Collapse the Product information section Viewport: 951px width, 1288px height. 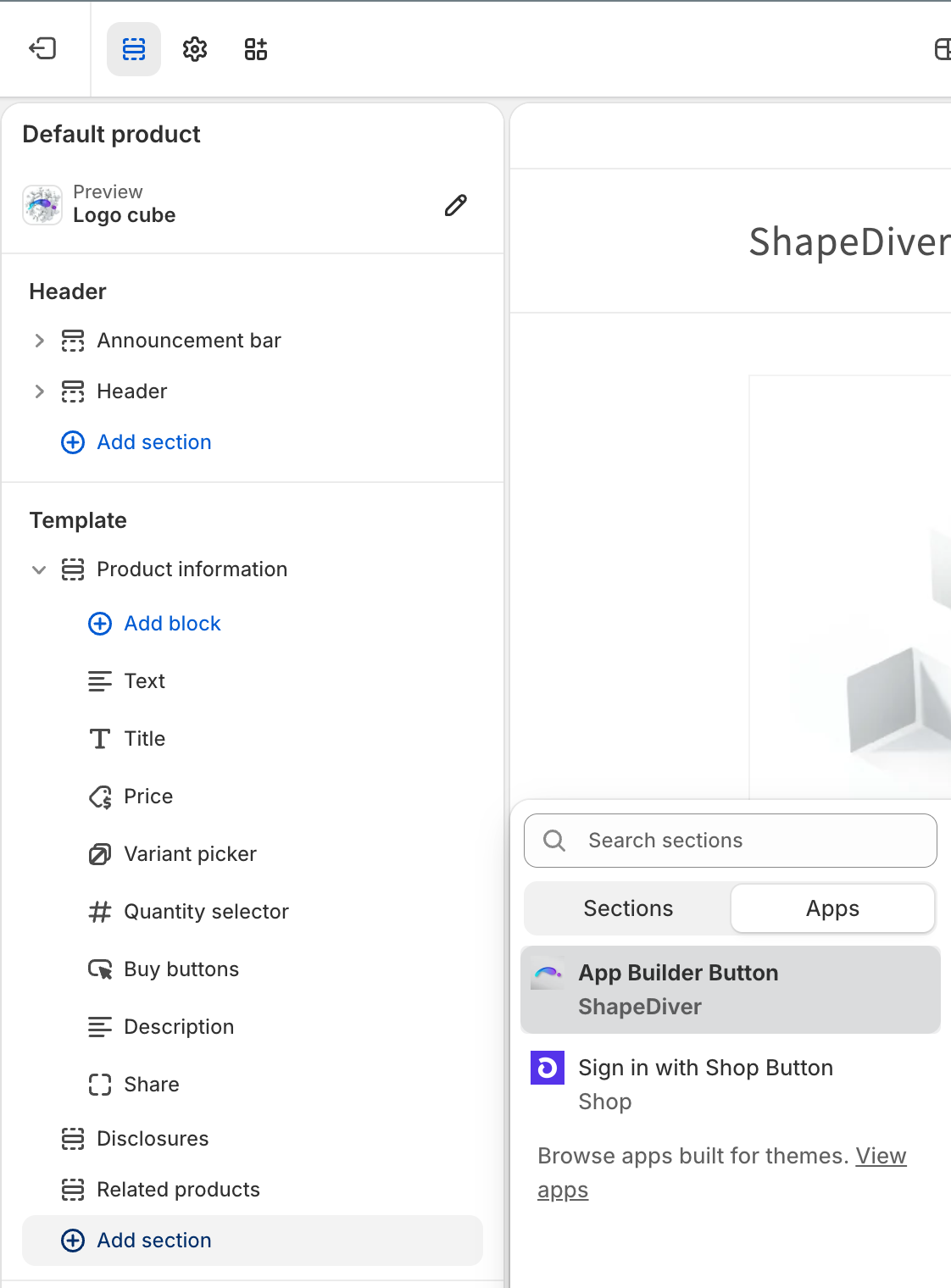click(39, 569)
